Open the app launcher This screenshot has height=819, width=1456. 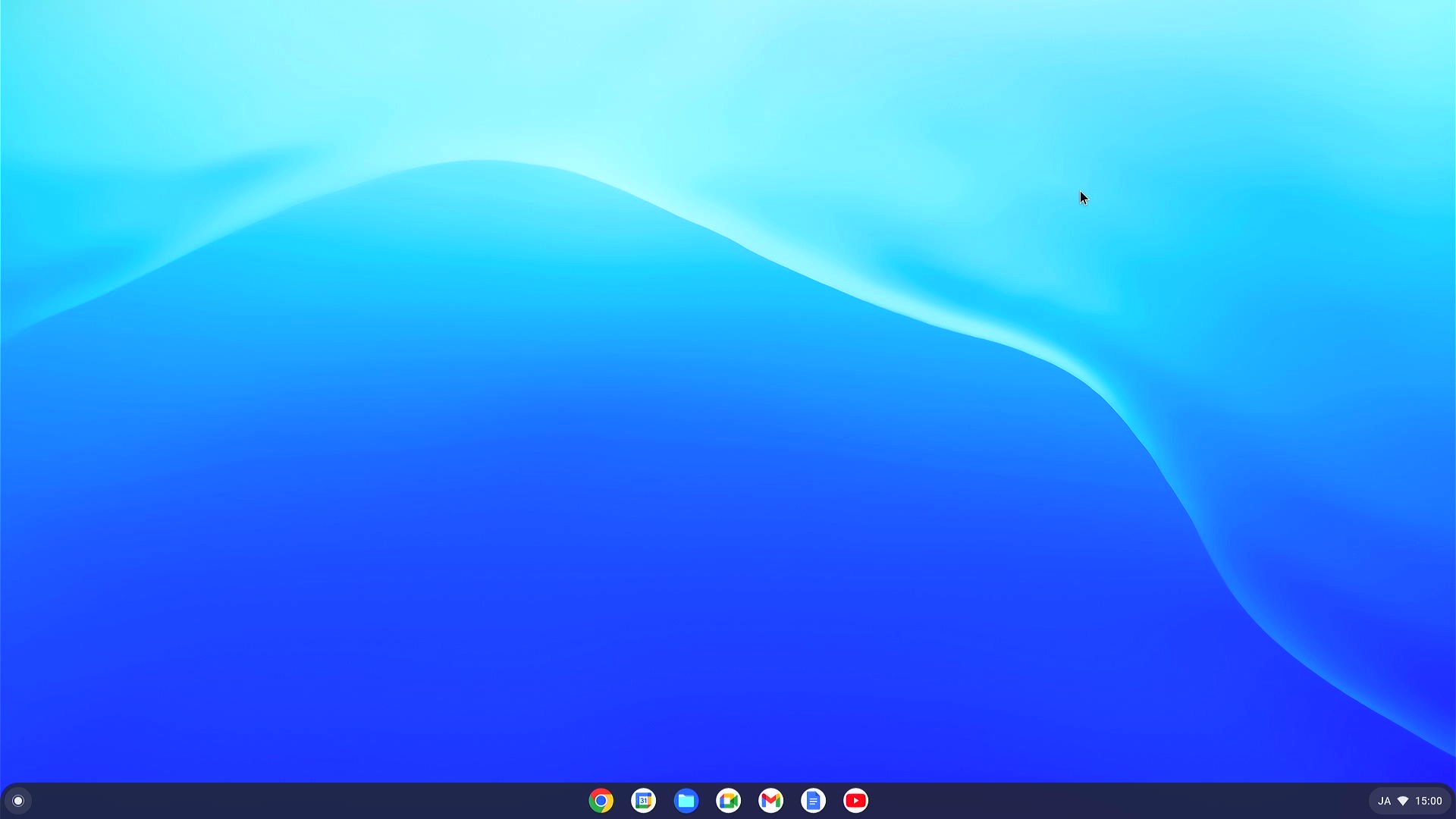17,800
